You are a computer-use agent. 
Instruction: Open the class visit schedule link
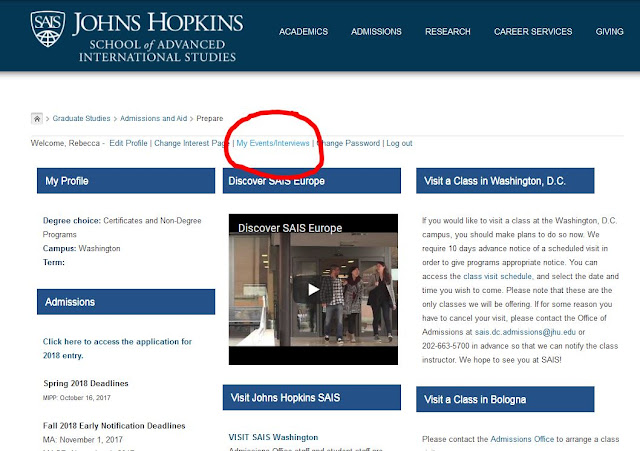498,276
